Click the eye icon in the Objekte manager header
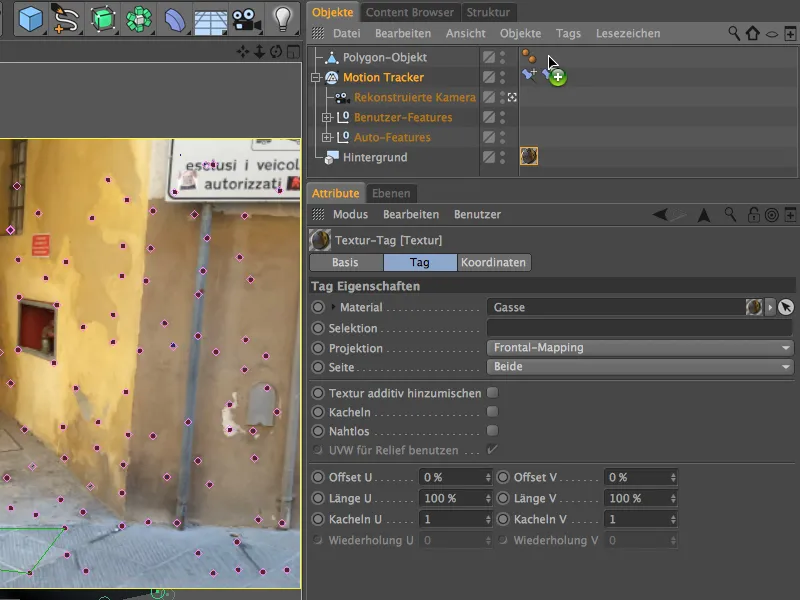 [772, 34]
